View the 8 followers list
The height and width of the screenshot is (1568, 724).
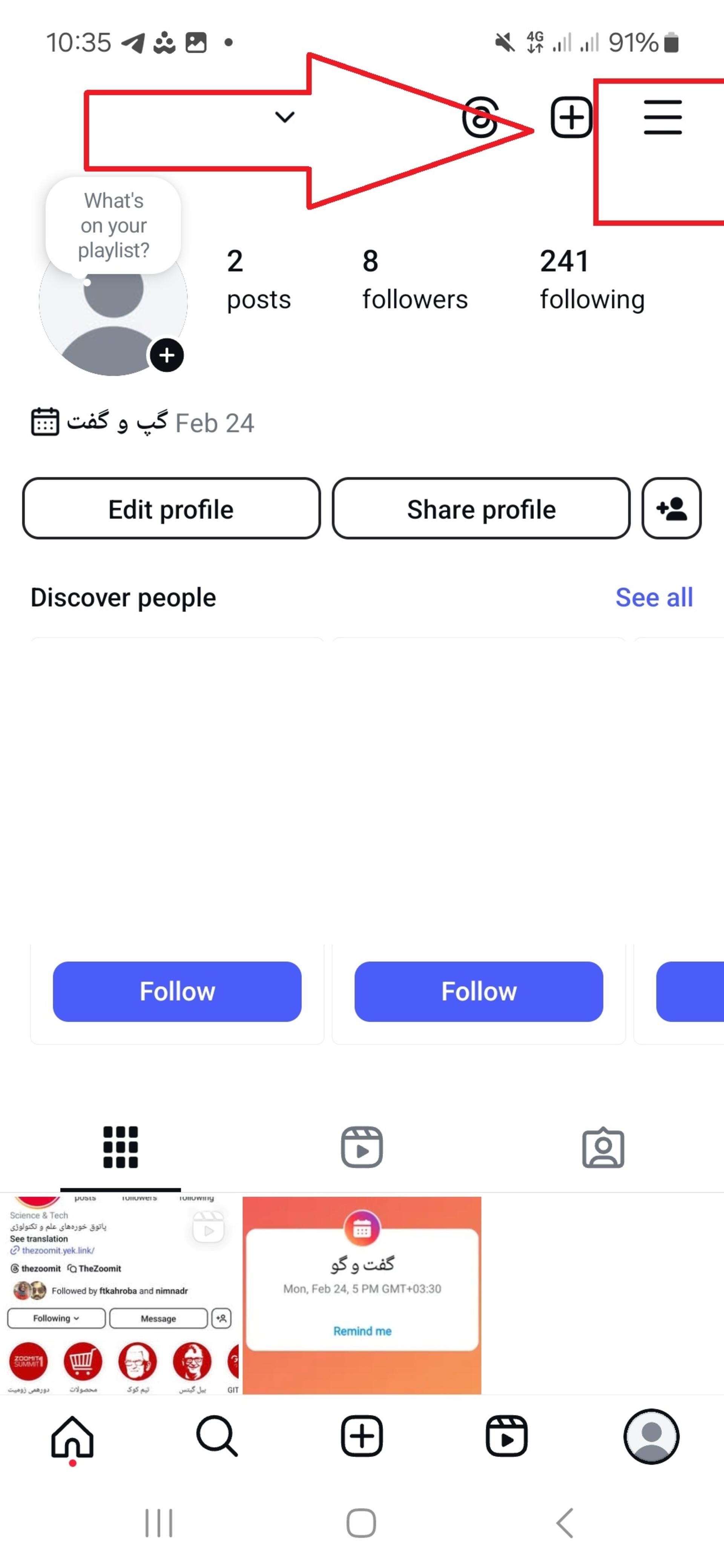(x=415, y=279)
